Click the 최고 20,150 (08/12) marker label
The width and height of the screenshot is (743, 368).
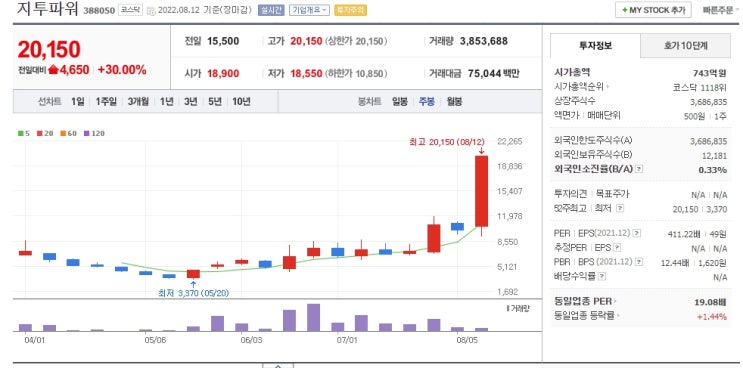pyautogui.click(x=447, y=142)
